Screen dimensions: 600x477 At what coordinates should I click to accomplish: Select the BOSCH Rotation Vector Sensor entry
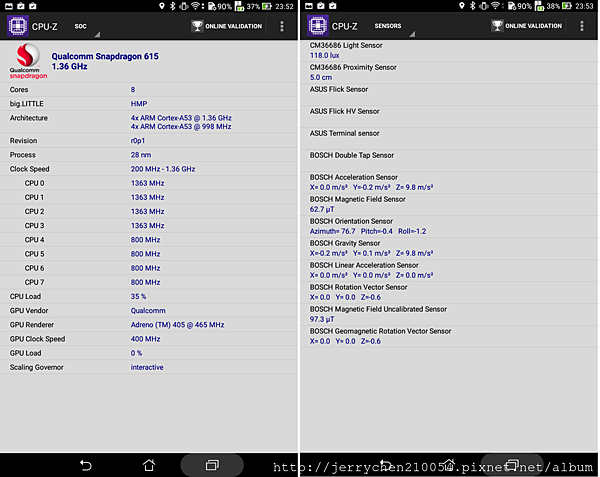tap(449, 292)
